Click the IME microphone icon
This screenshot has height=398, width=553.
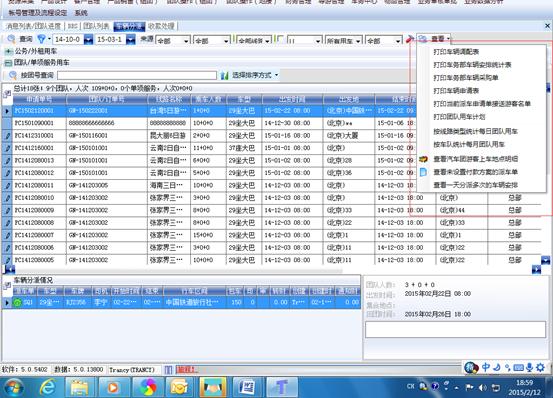pos(529,367)
